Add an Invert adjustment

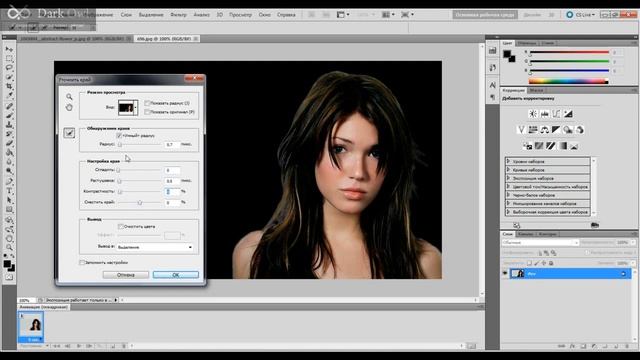coord(527,146)
